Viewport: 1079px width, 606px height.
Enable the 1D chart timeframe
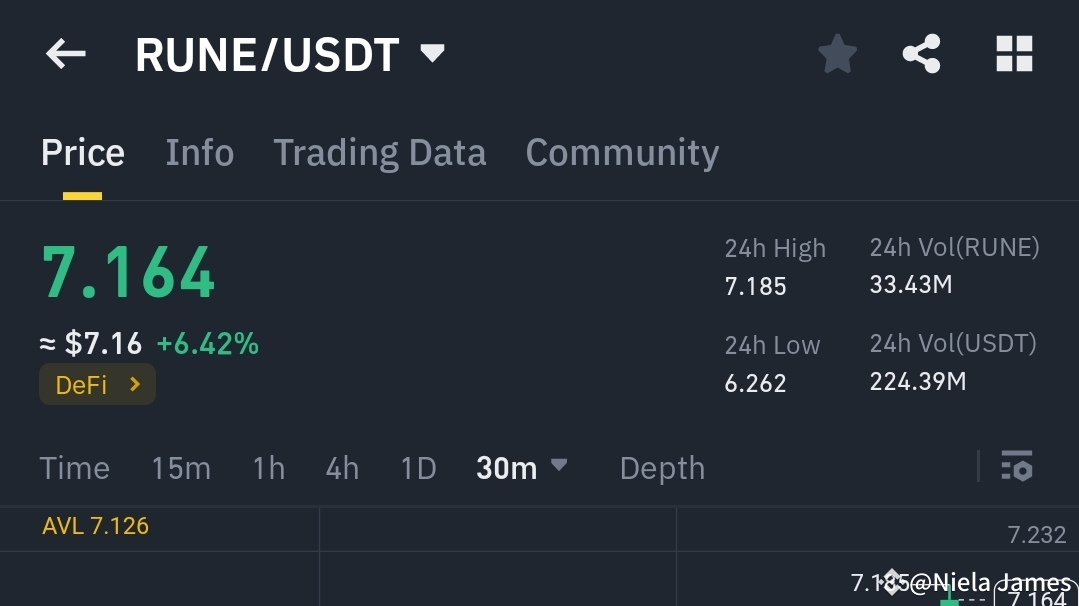pyautogui.click(x=418, y=467)
